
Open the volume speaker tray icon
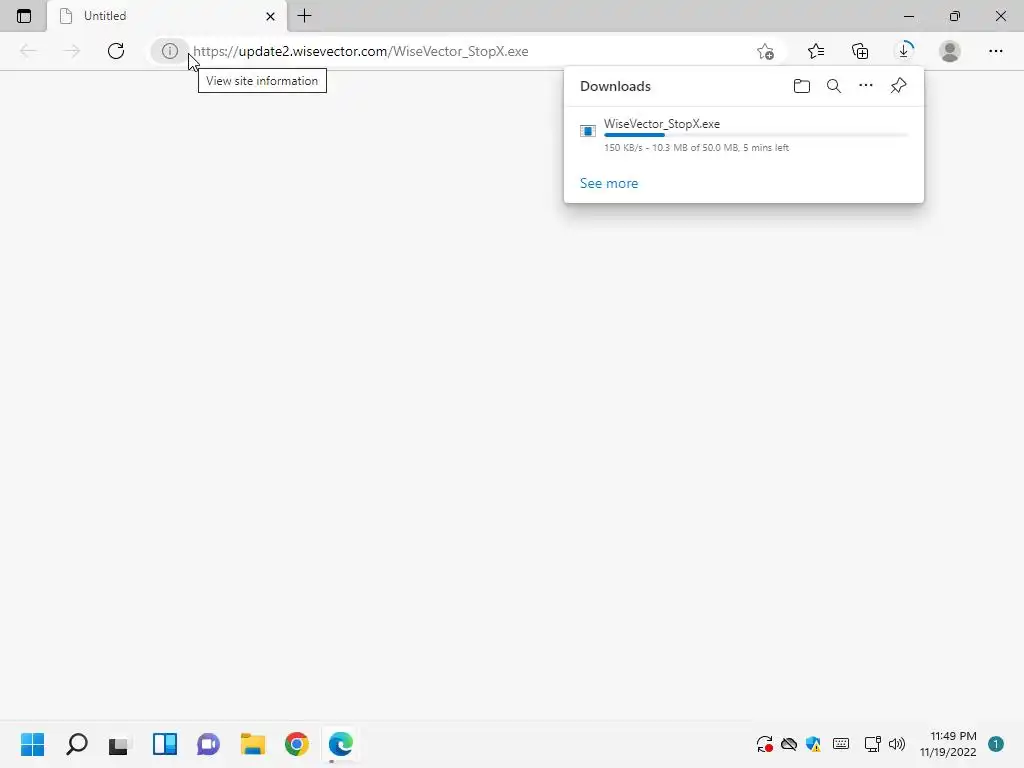pos(897,744)
